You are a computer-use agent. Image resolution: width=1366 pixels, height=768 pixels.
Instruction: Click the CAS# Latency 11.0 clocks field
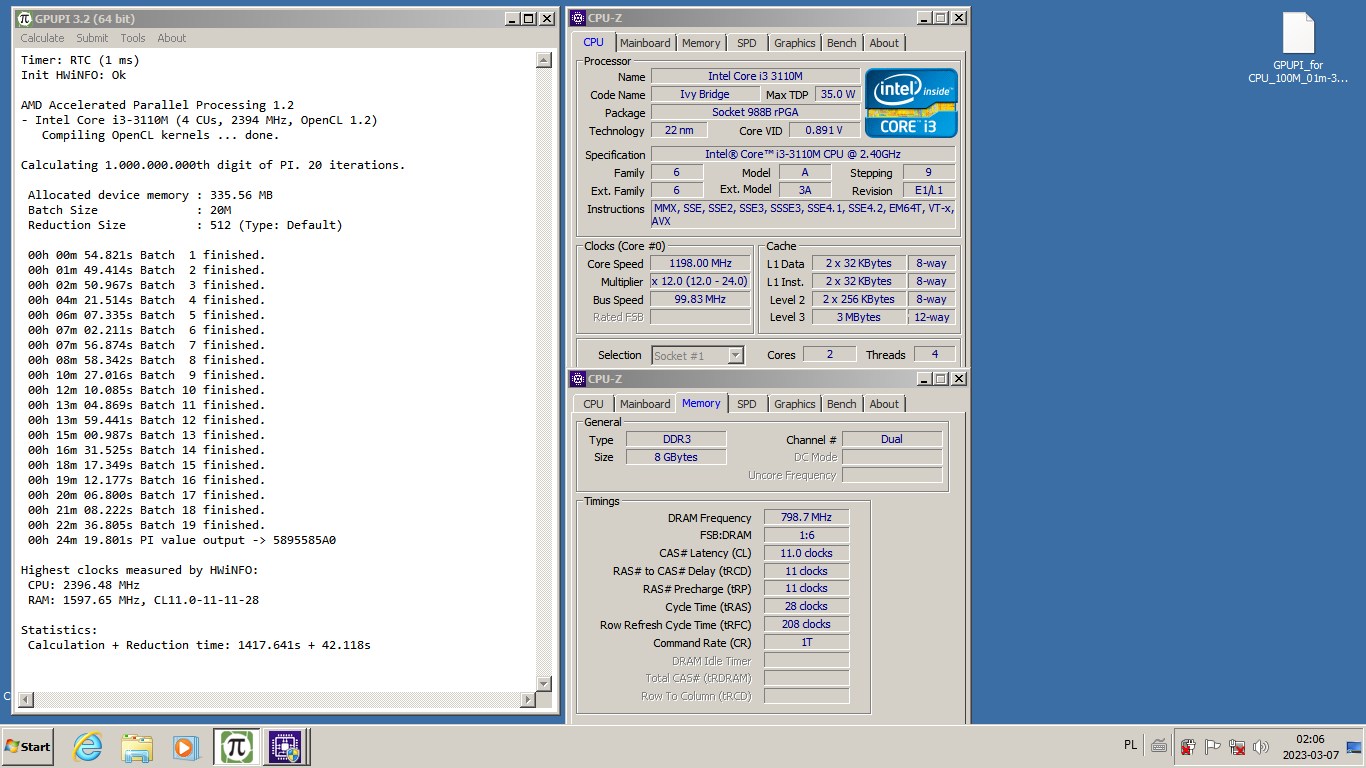click(806, 553)
